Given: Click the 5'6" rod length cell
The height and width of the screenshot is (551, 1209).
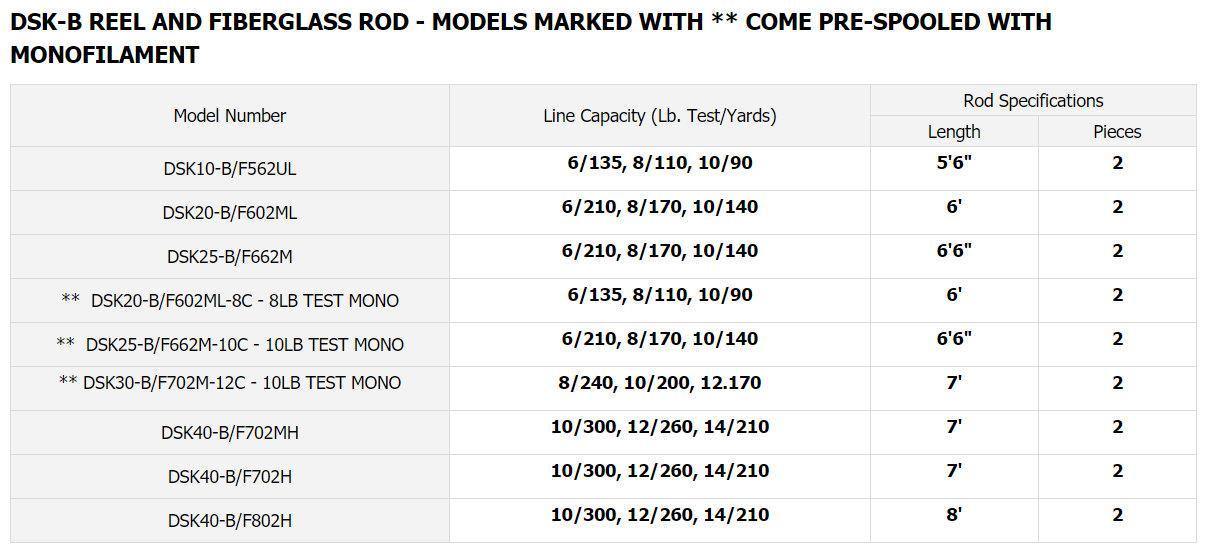Looking at the screenshot, I should coord(954,163).
